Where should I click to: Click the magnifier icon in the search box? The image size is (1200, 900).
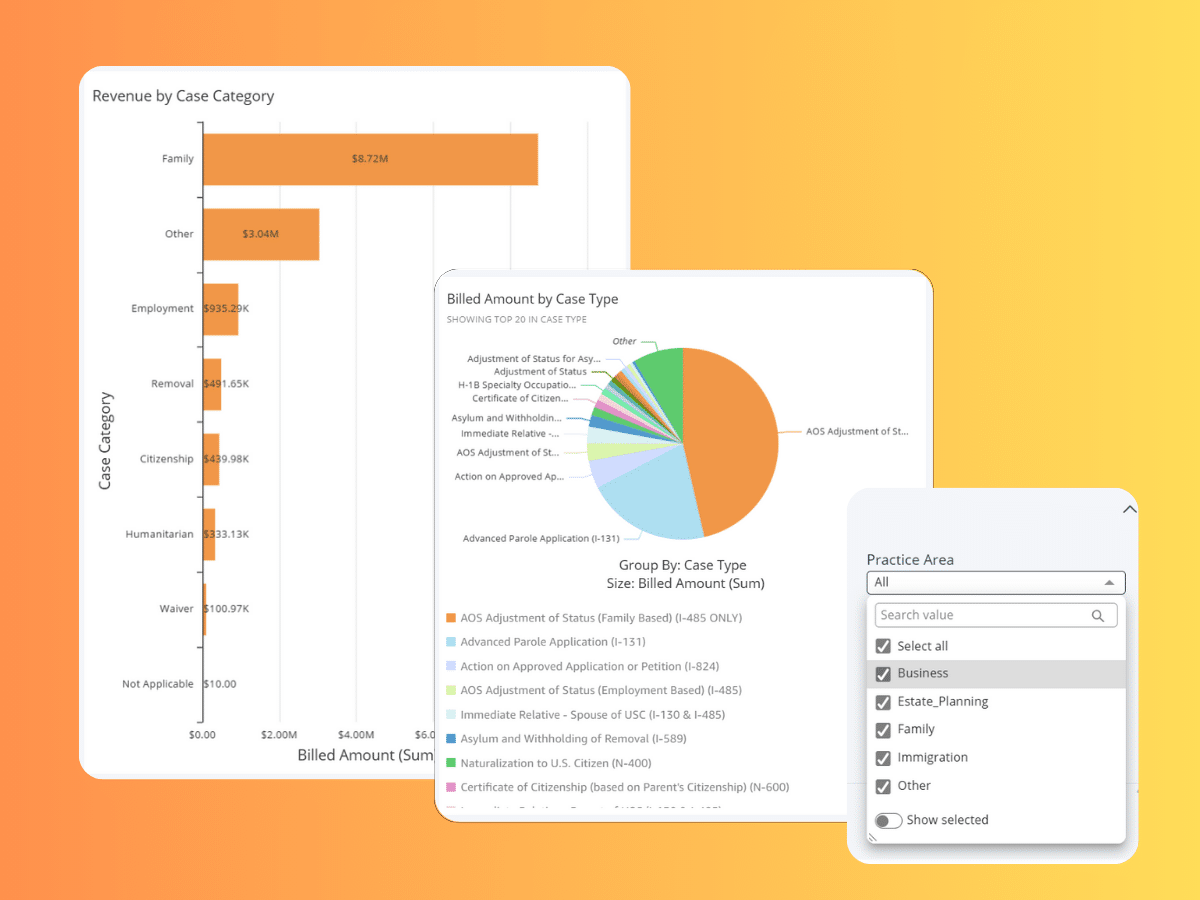pyautogui.click(x=1098, y=616)
